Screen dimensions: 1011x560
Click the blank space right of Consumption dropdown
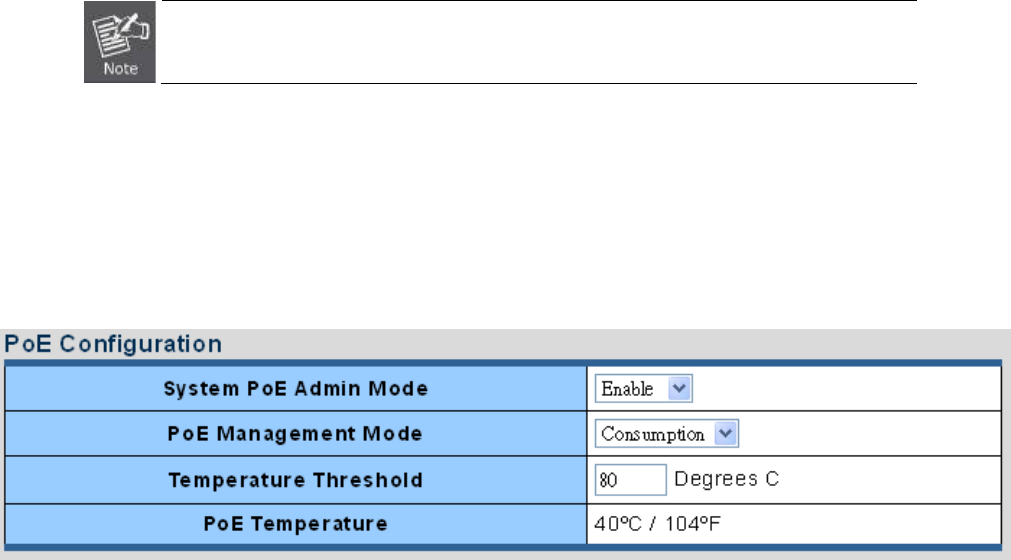tap(870, 434)
